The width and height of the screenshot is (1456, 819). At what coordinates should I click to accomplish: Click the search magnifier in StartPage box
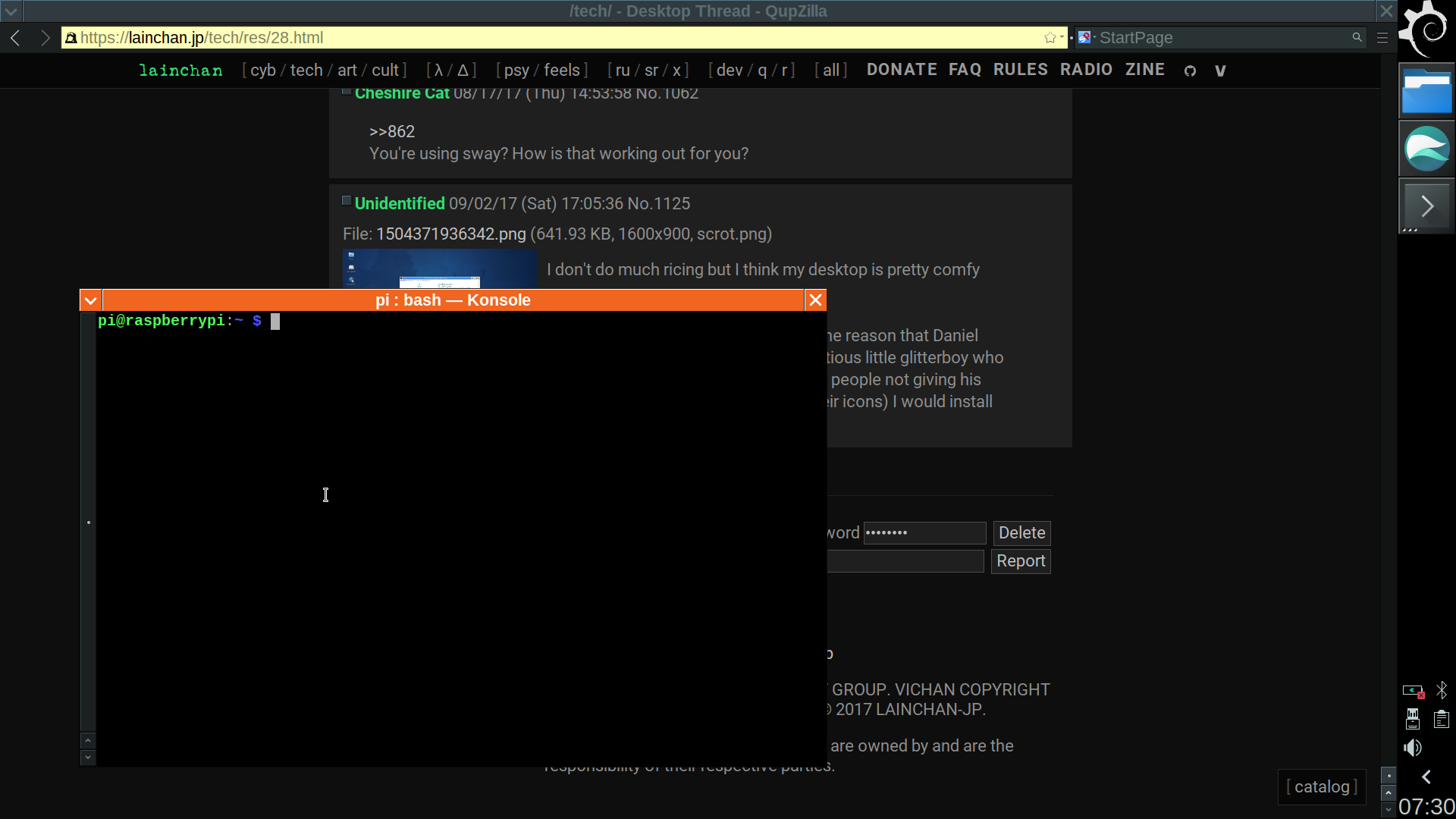(1357, 37)
